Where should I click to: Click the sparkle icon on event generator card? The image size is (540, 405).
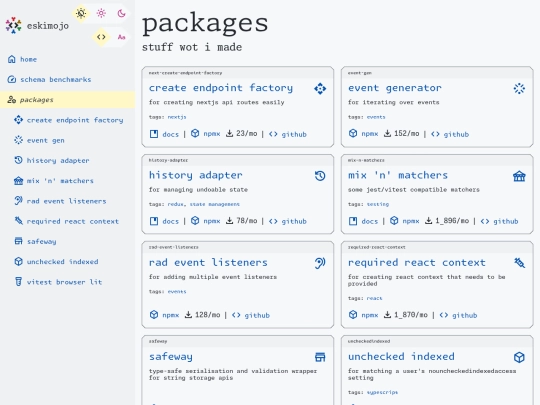click(x=519, y=89)
